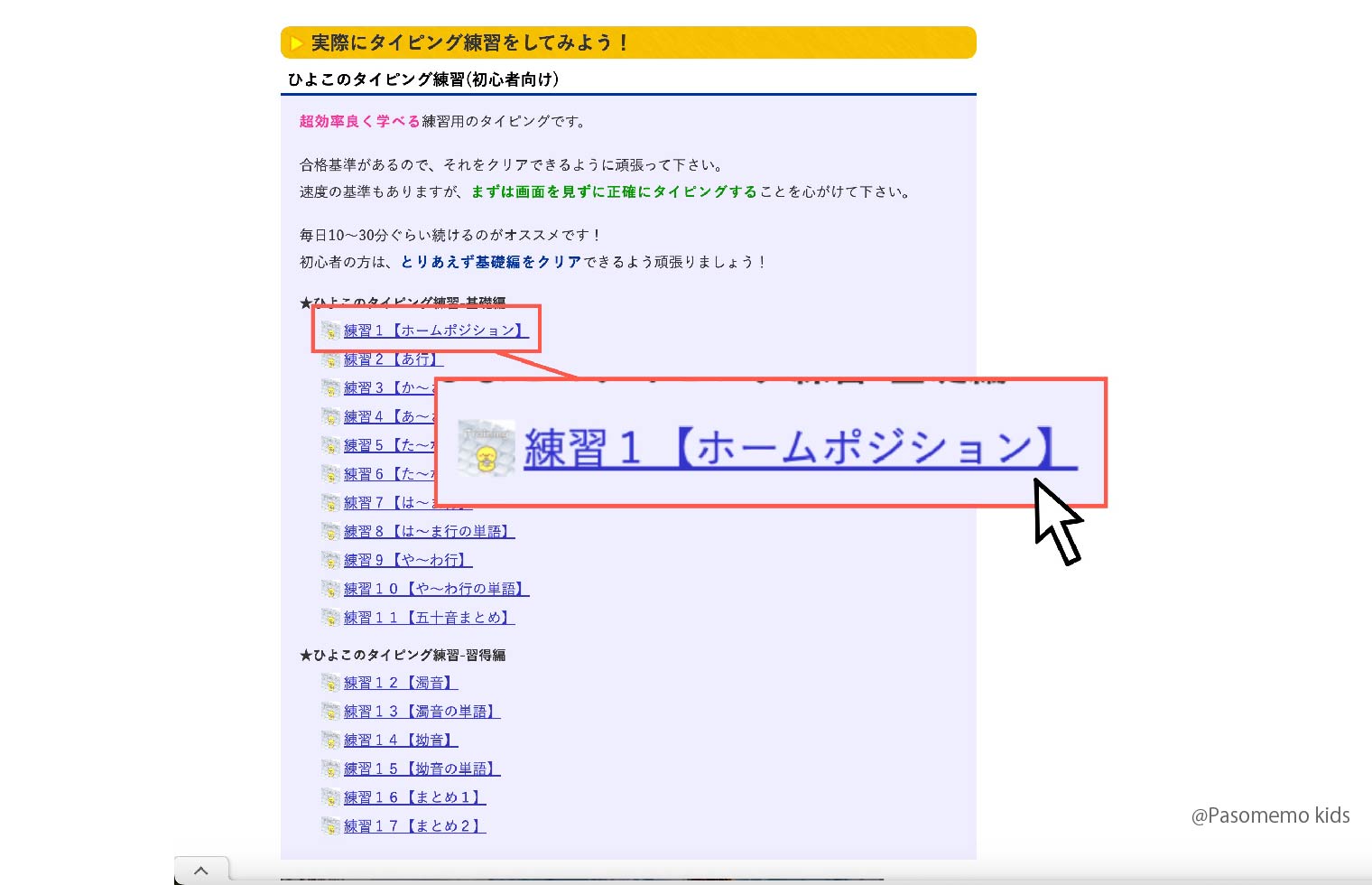Expand the bottom-left chevron-up tab

click(x=201, y=871)
